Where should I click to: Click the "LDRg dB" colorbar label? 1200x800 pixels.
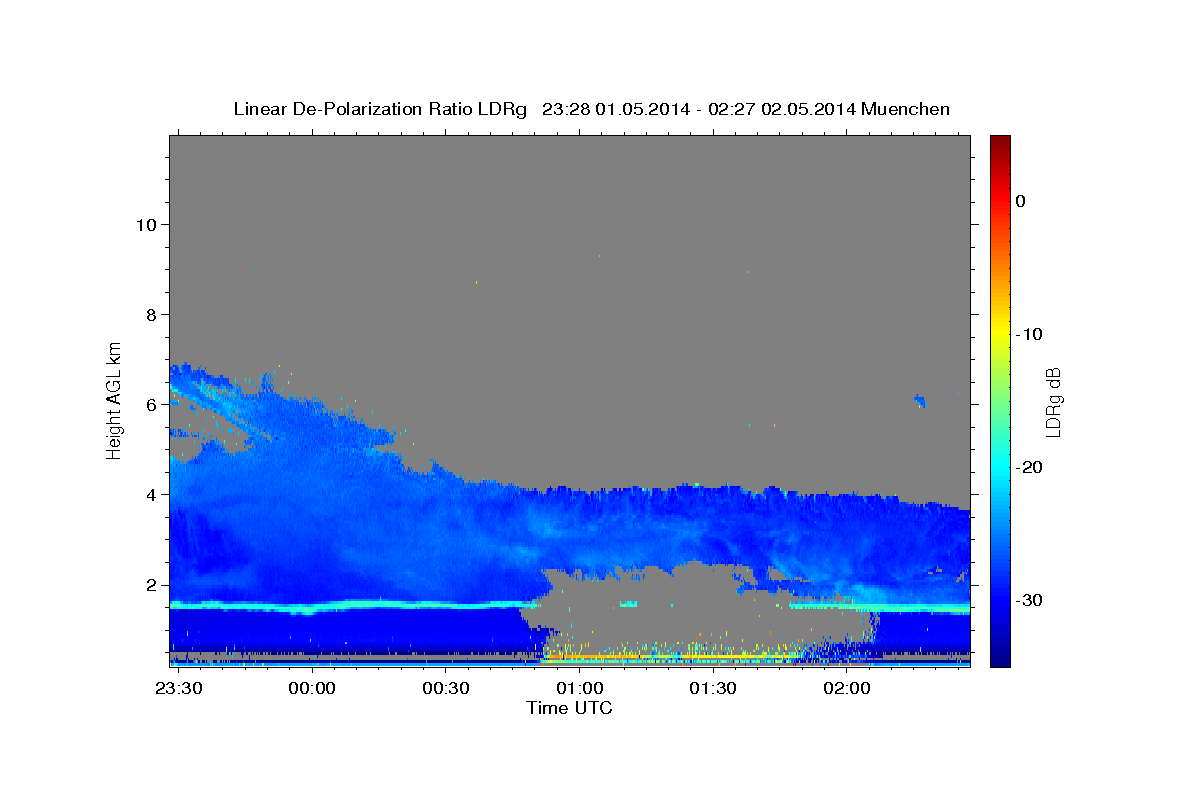(x=1053, y=402)
